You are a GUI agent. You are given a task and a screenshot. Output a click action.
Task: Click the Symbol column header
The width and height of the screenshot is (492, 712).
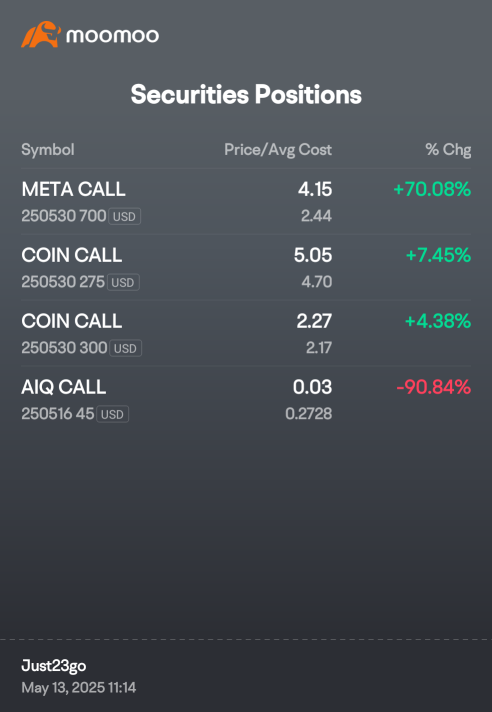[x=48, y=149]
